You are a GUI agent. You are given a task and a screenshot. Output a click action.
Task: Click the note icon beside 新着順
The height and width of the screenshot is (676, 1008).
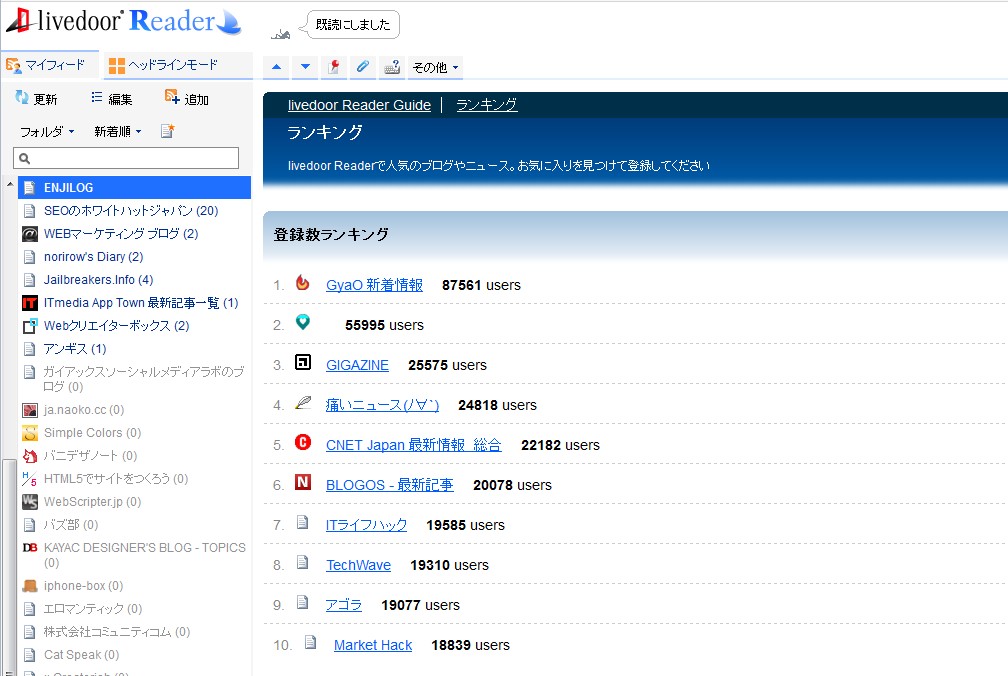pos(167,131)
